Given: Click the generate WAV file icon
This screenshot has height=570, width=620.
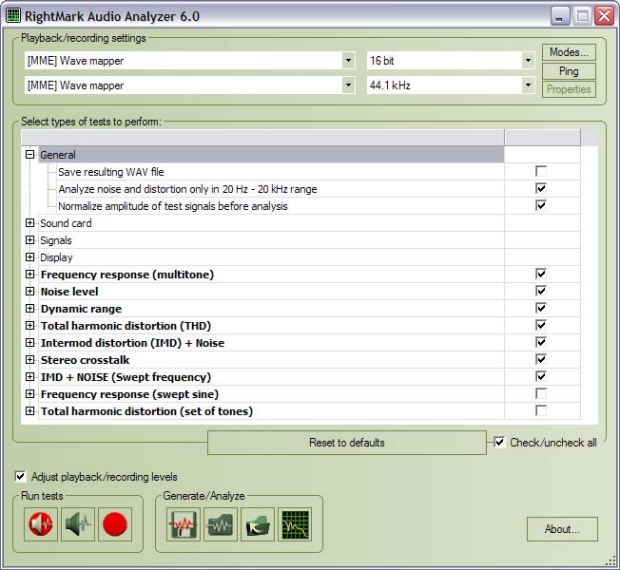Looking at the screenshot, I should (183, 524).
